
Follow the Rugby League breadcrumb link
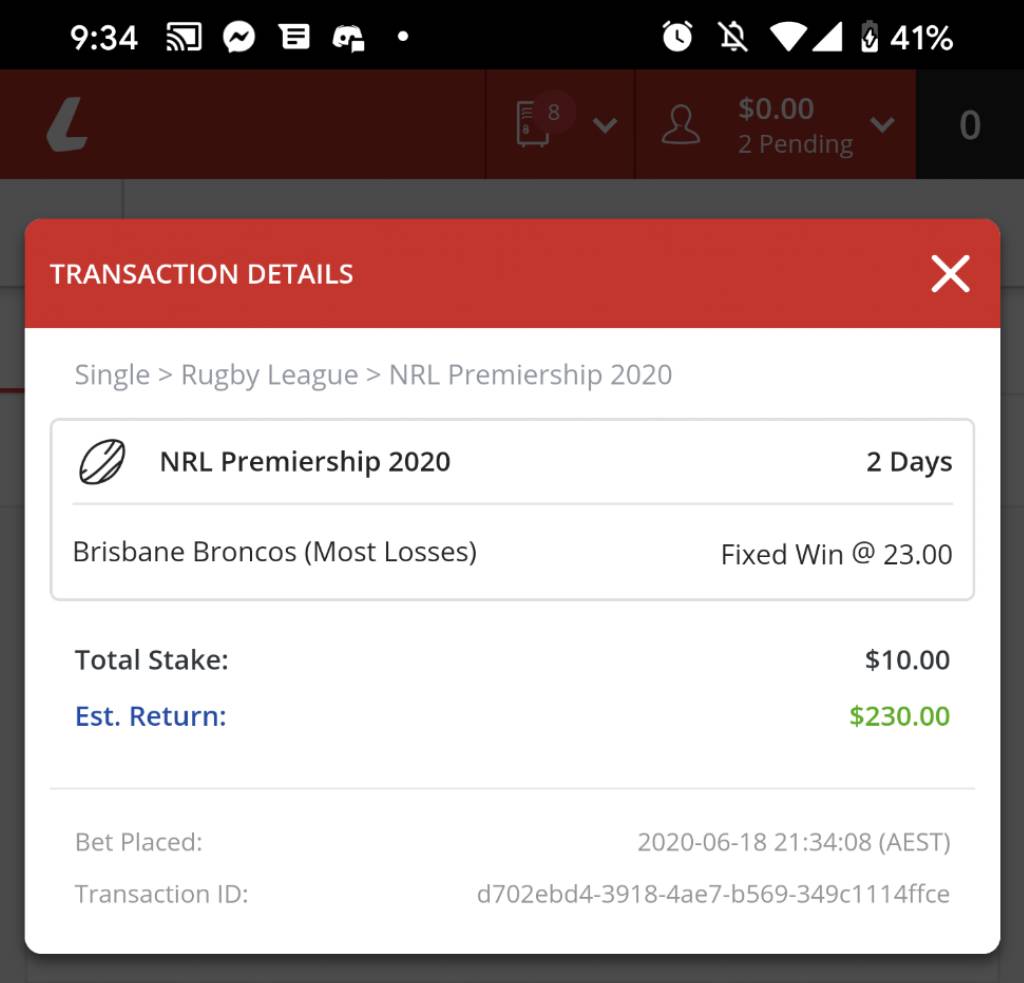tap(269, 375)
